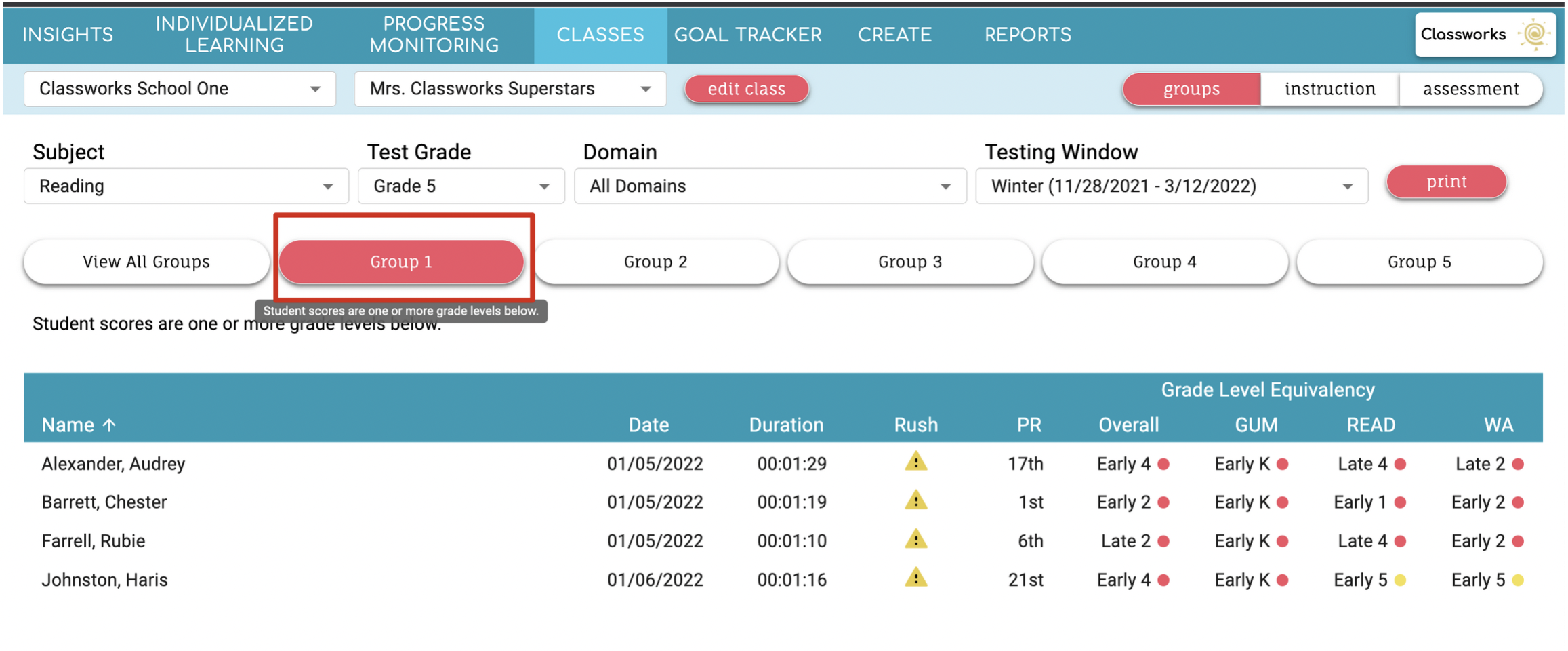Open the Subject dropdown showing Reading
The image size is (1568, 651).
[x=186, y=186]
